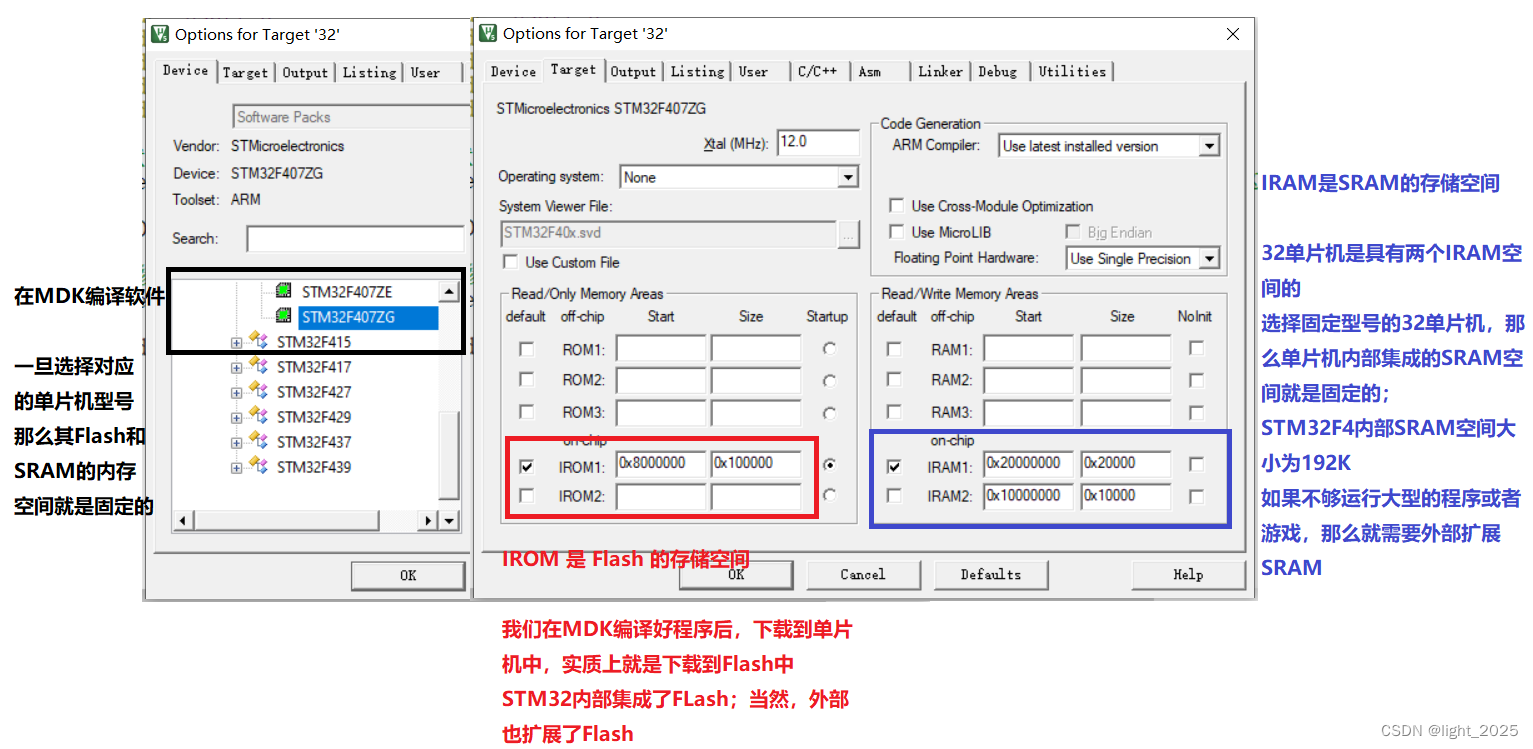Image resolution: width=1533 pixels, height=749 pixels.
Task: Open the Floating Point Hardware dropdown
Action: tap(1209, 259)
